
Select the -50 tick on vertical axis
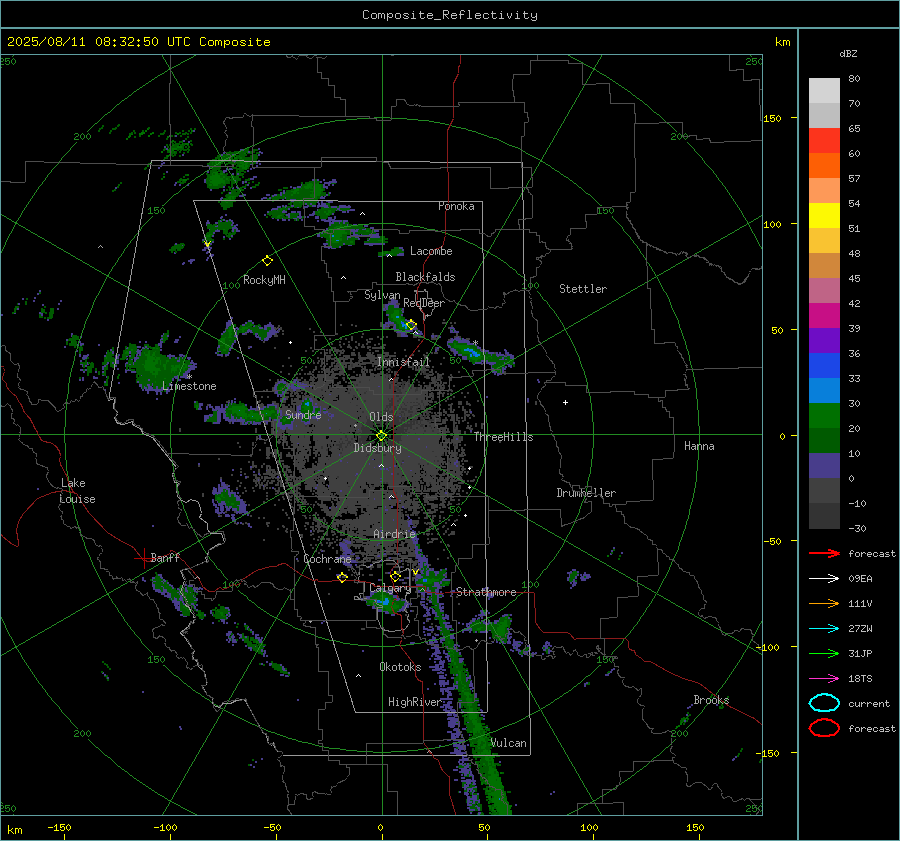point(772,541)
